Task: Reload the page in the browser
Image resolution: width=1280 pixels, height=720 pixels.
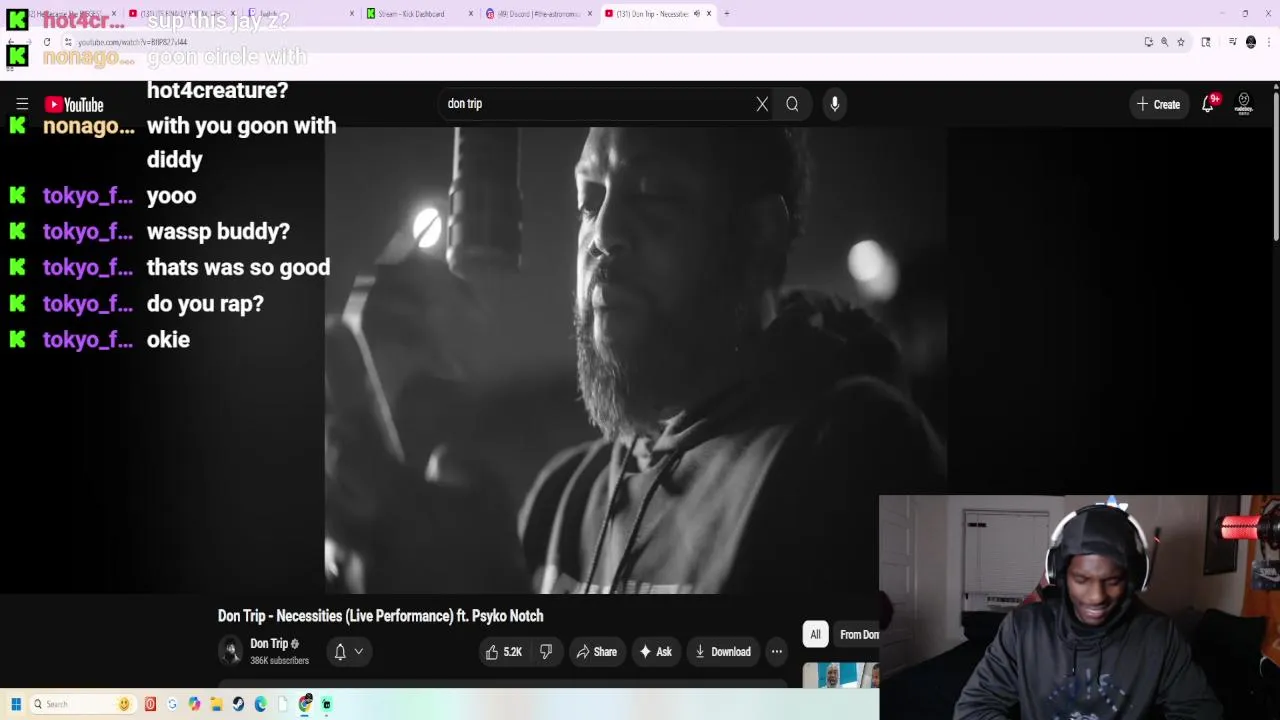Action: (47, 42)
